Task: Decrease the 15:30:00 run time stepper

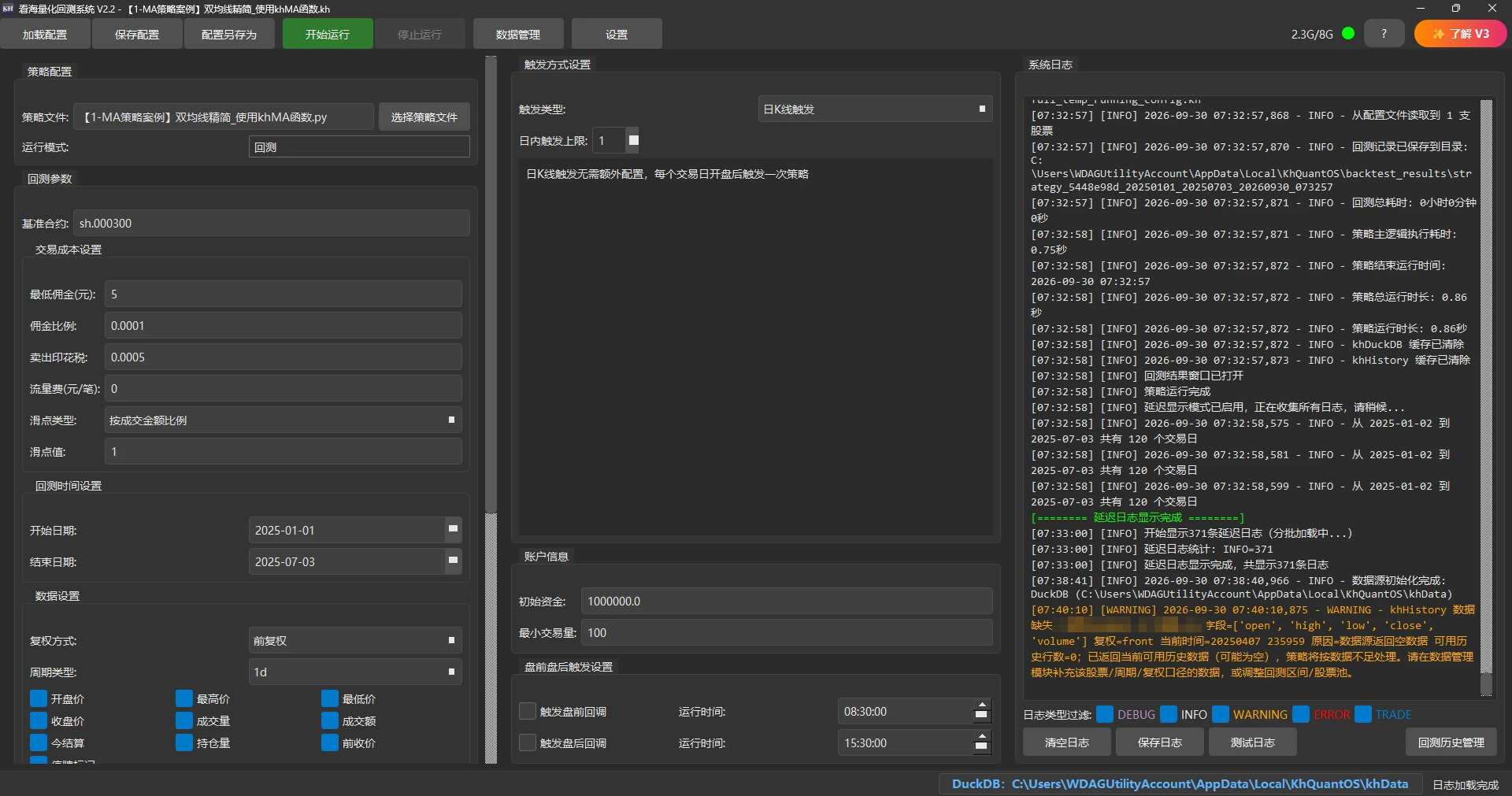Action: [981, 748]
